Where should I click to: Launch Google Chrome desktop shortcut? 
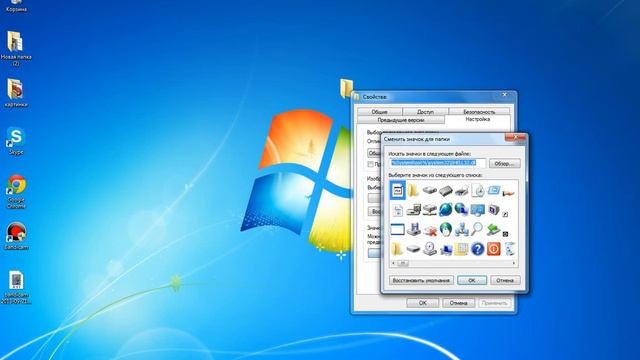[x=16, y=191]
